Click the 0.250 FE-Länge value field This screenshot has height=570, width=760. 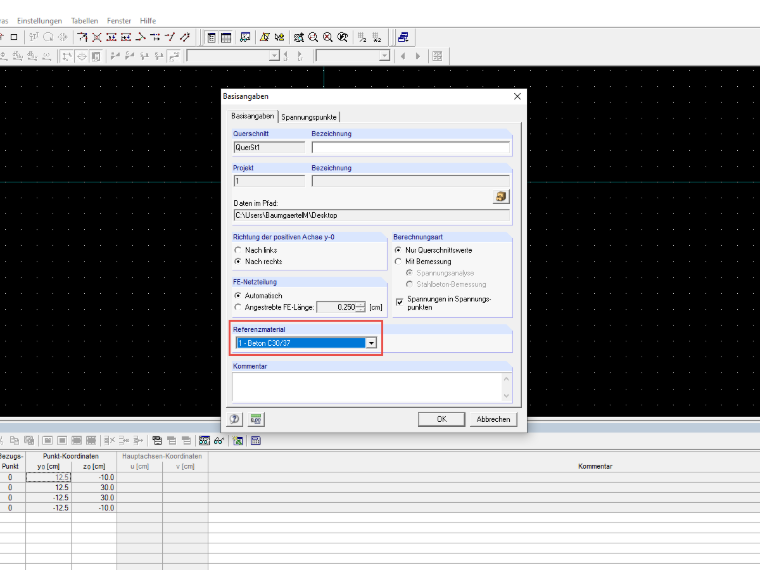[337, 307]
